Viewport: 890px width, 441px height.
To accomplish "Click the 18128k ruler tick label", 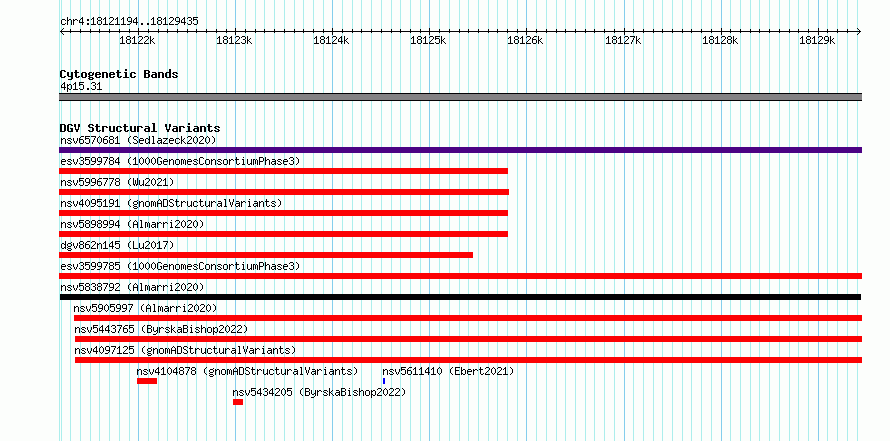I will click(x=720, y=41).
